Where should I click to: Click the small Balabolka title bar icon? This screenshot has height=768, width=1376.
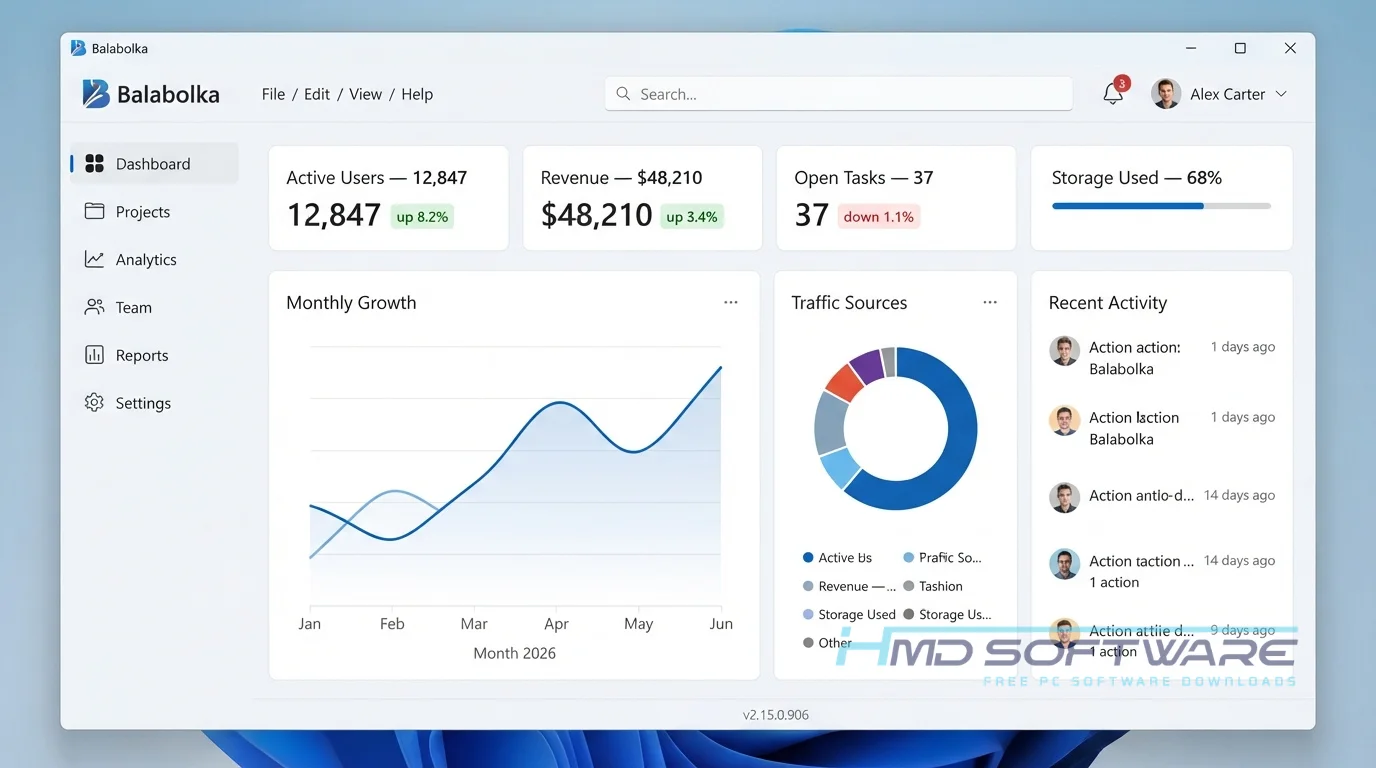[78, 48]
